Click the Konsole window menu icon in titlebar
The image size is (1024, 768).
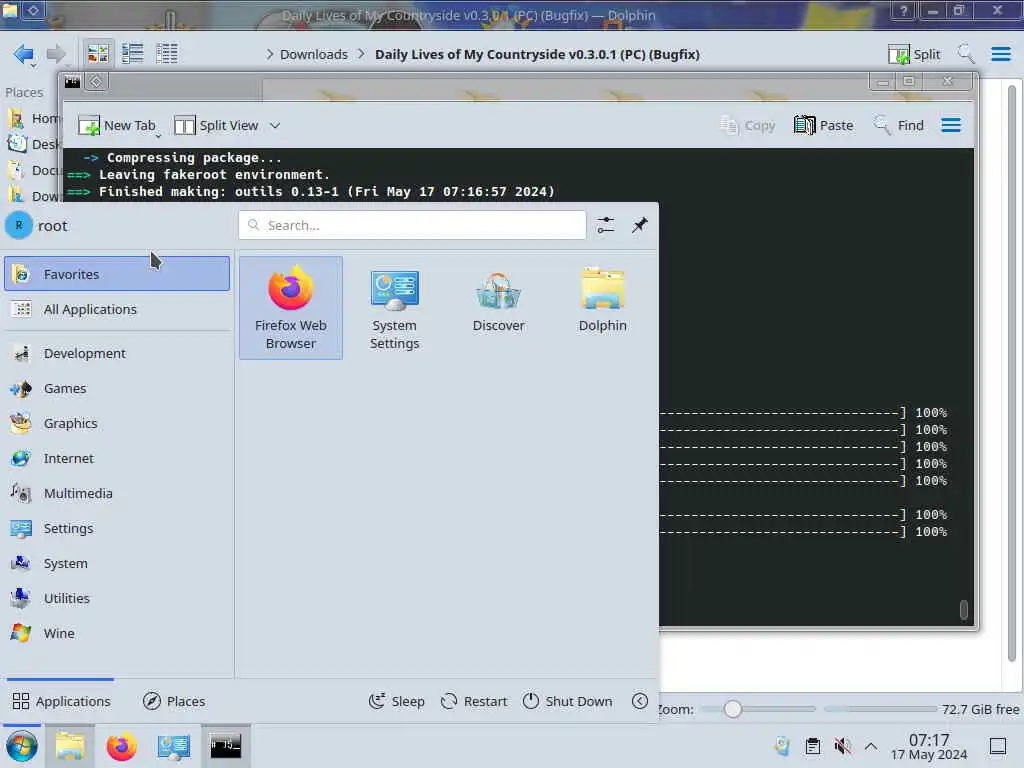click(72, 82)
